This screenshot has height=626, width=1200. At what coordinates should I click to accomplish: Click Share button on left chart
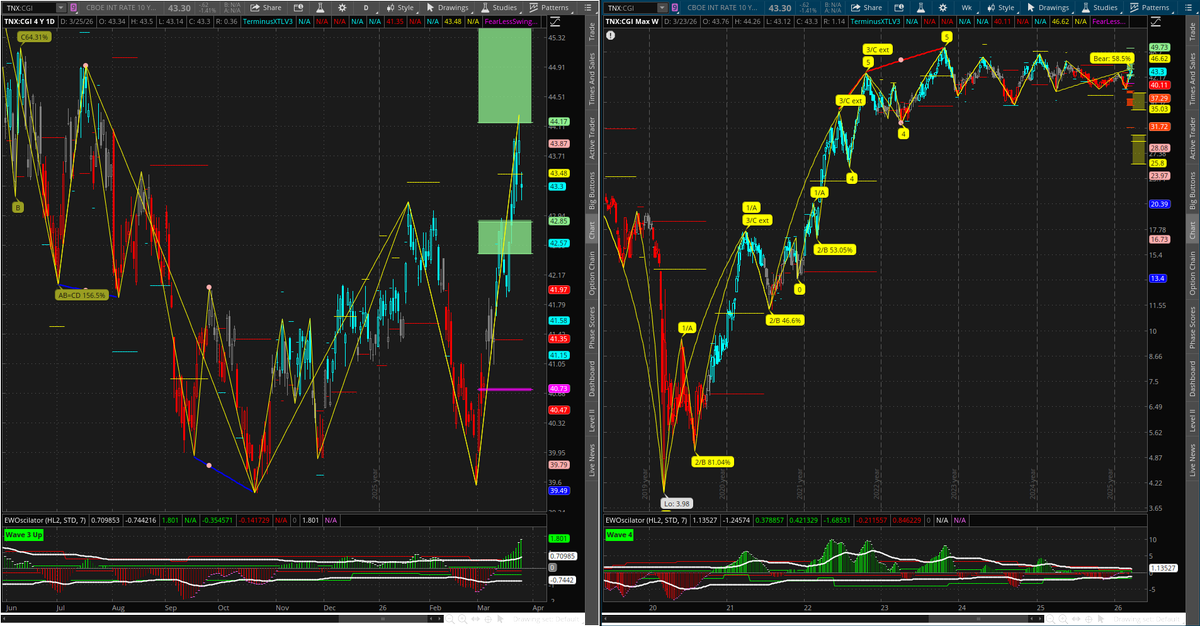265,8
